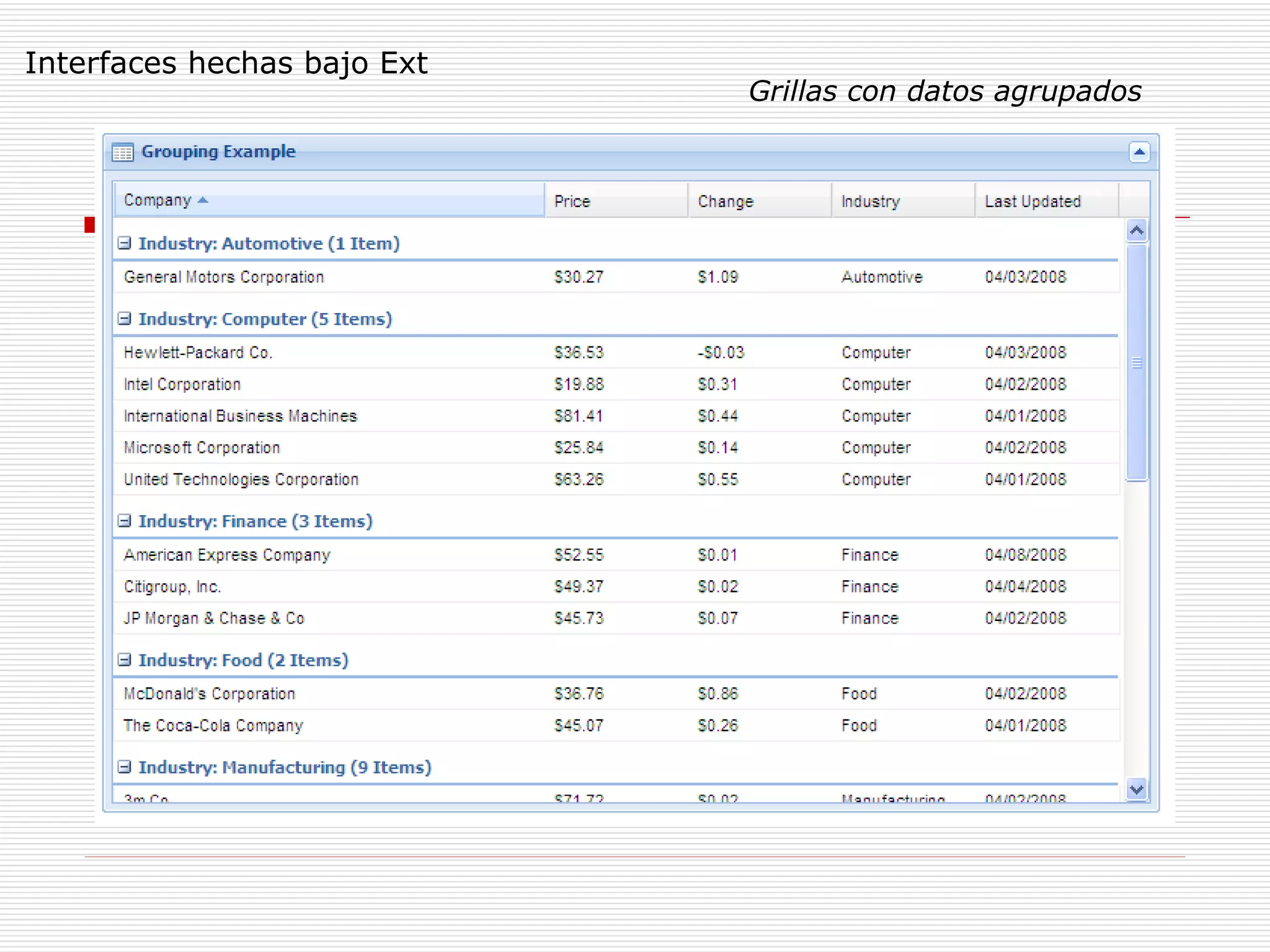
Task: Click the $30.27 price cell
Action: click(x=579, y=277)
